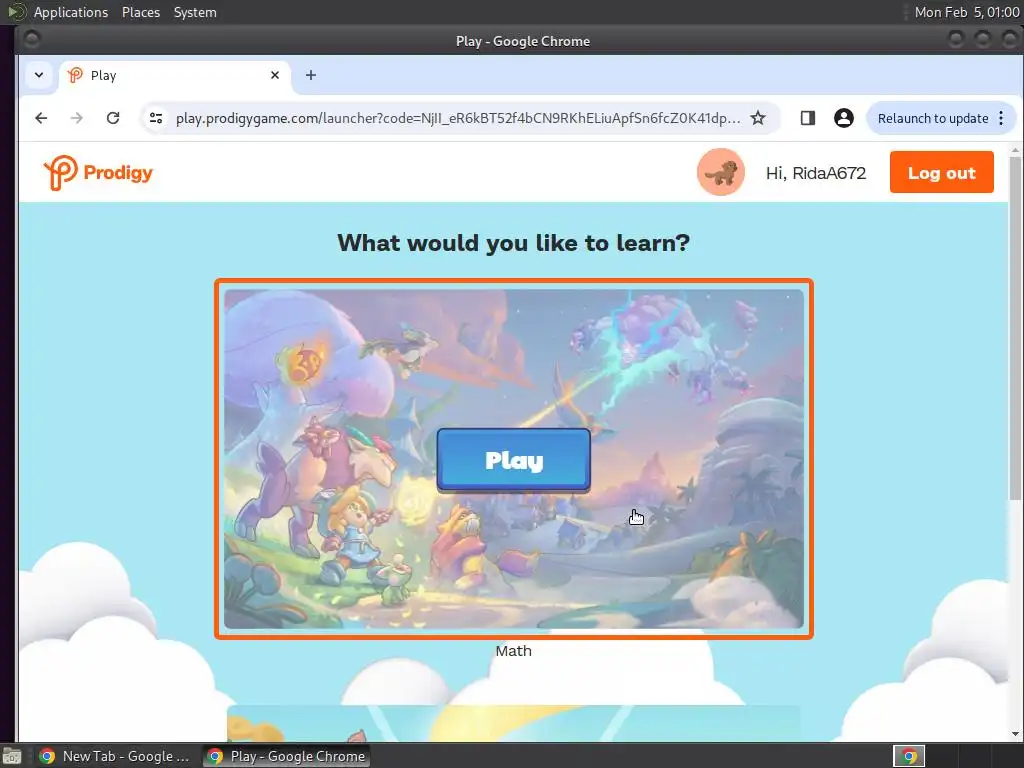Go back to the previous page
Screen dimensions: 1024x768
coord(41,118)
